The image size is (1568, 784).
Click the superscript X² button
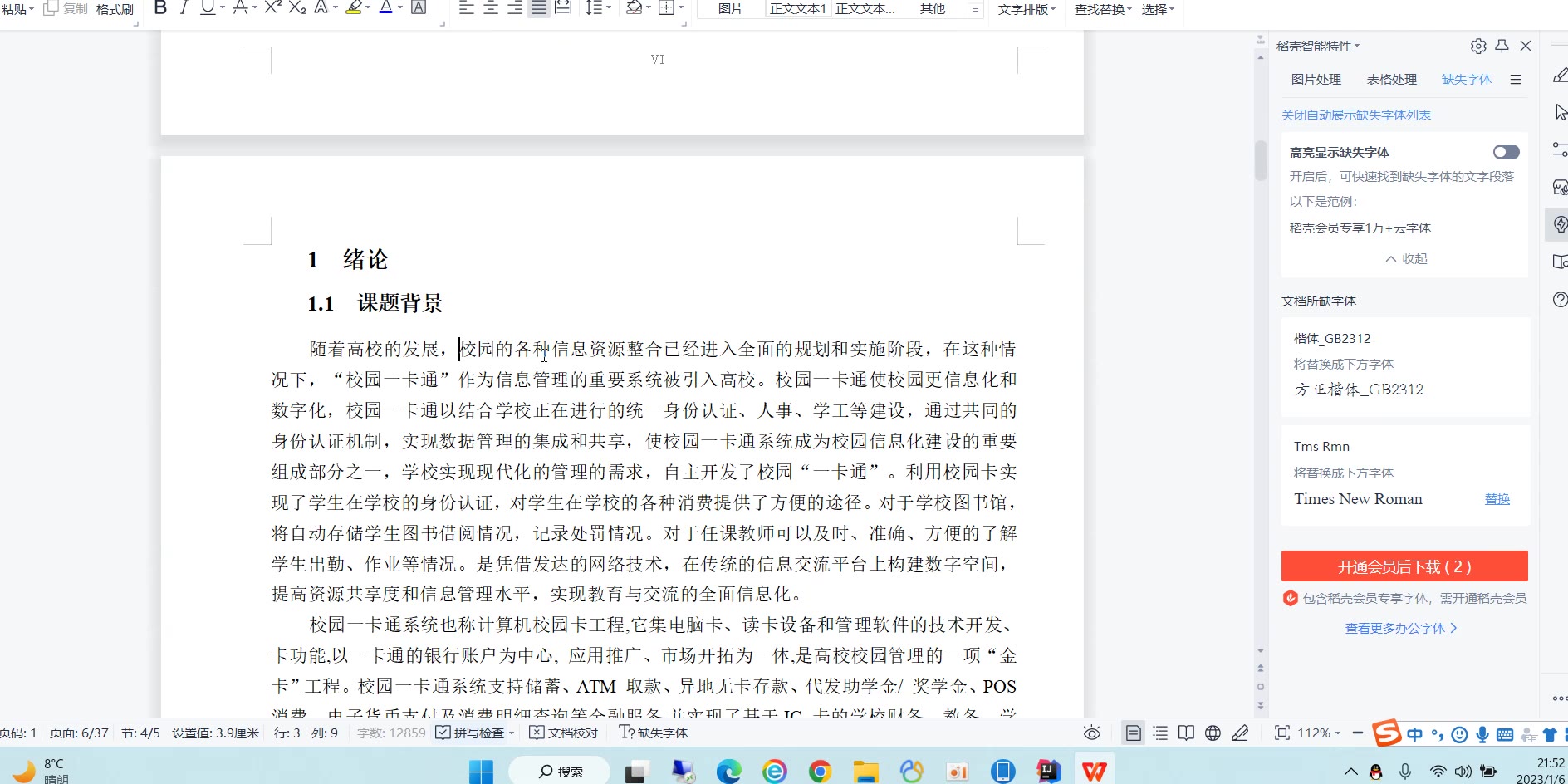tap(272, 8)
